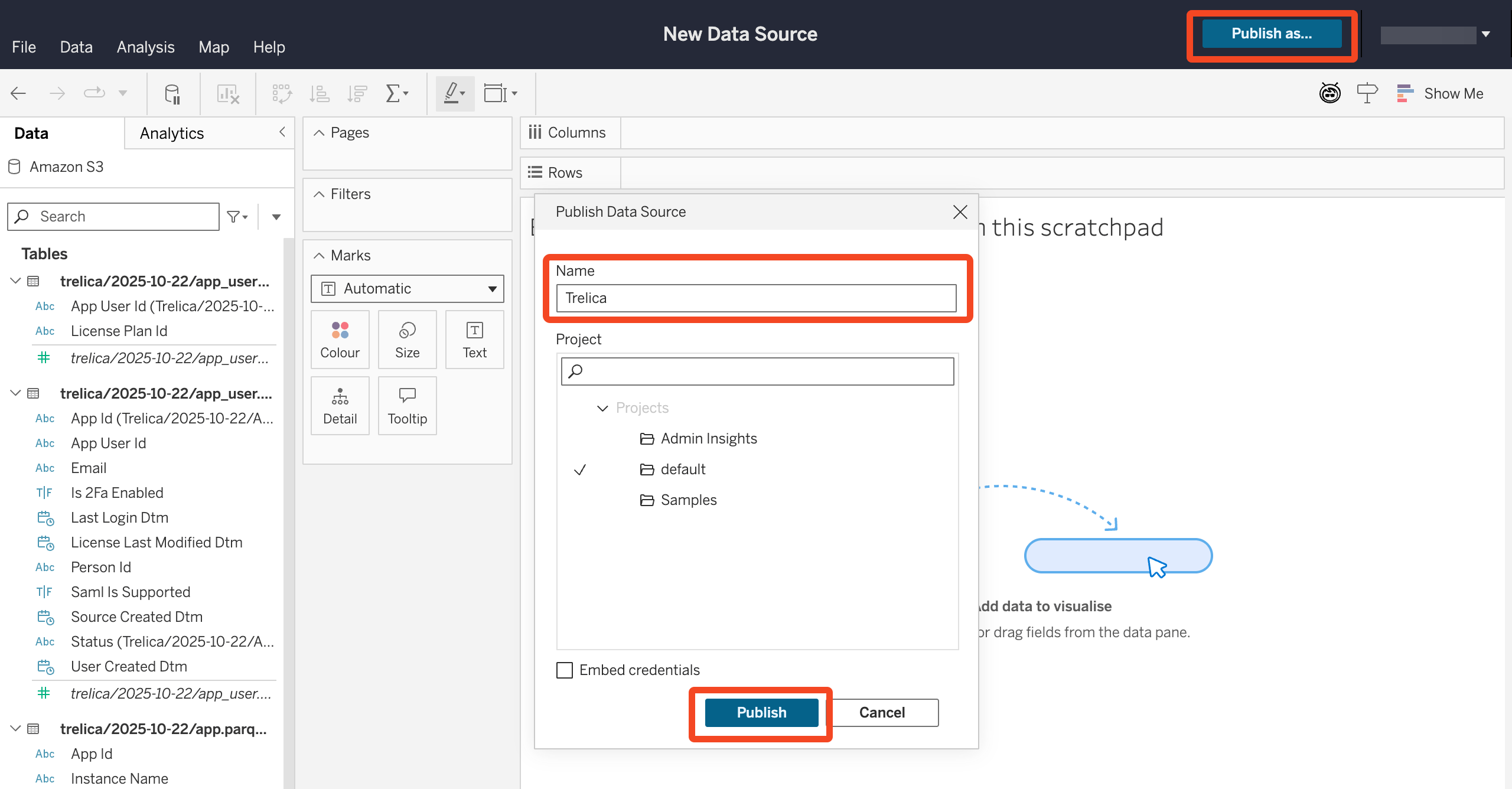Tick the Embed credentials checkbox

[565, 670]
